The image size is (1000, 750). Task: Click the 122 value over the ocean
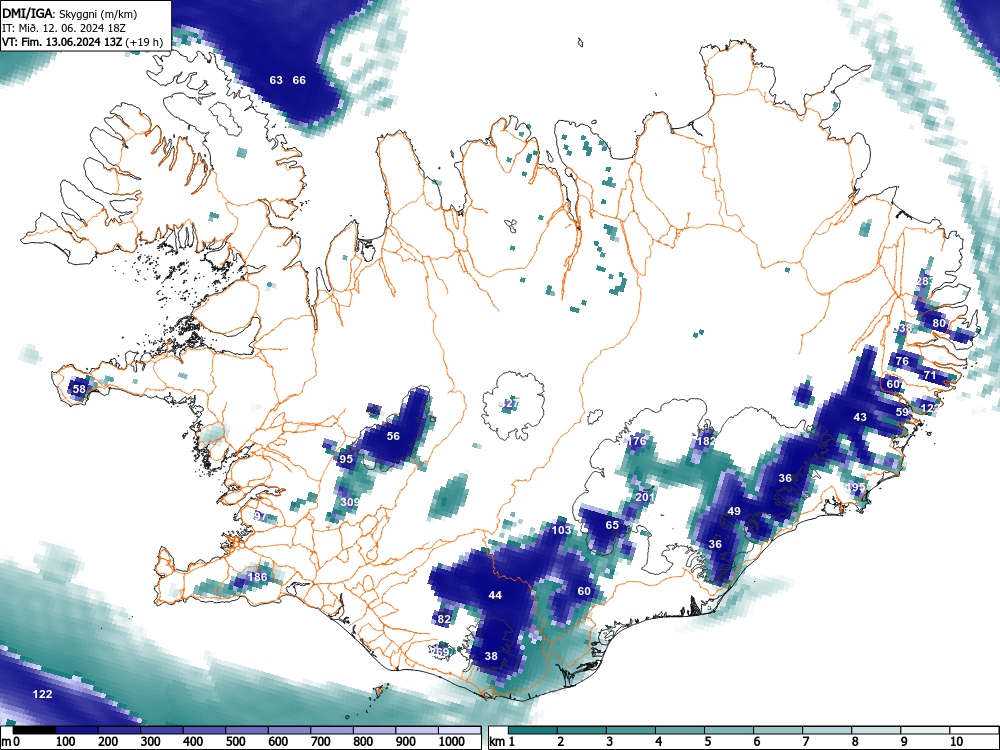pyautogui.click(x=42, y=694)
